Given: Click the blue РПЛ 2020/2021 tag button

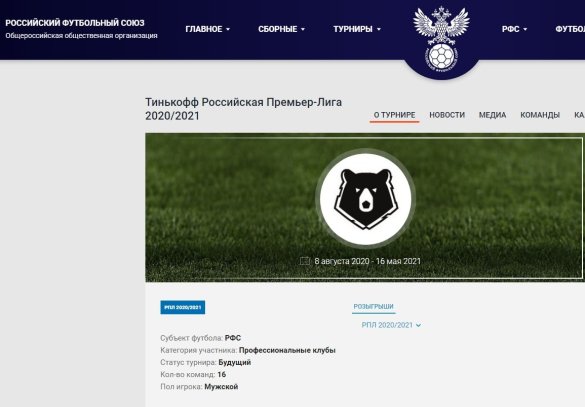Looking at the screenshot, I should 182,307.
